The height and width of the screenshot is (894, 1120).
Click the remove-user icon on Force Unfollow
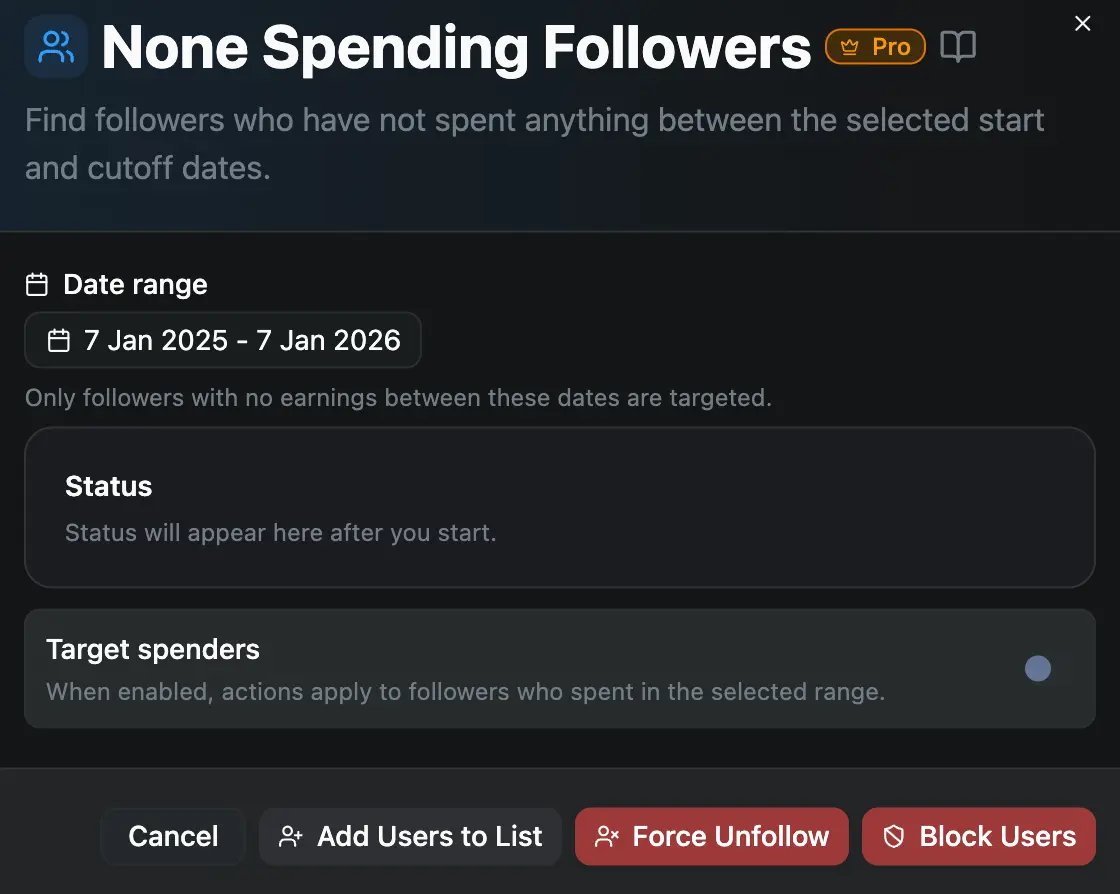click(x=606, y=836)
